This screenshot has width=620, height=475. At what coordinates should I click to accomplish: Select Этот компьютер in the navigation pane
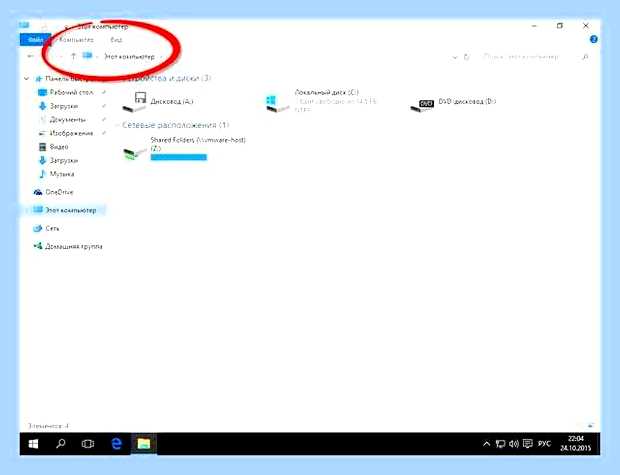(71, 210)
